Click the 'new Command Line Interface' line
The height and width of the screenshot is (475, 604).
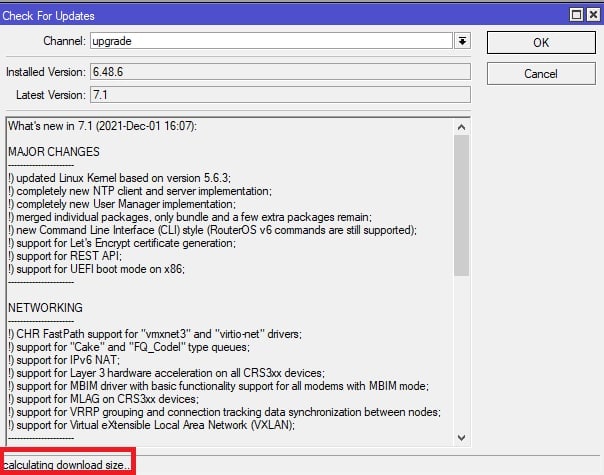212,230
